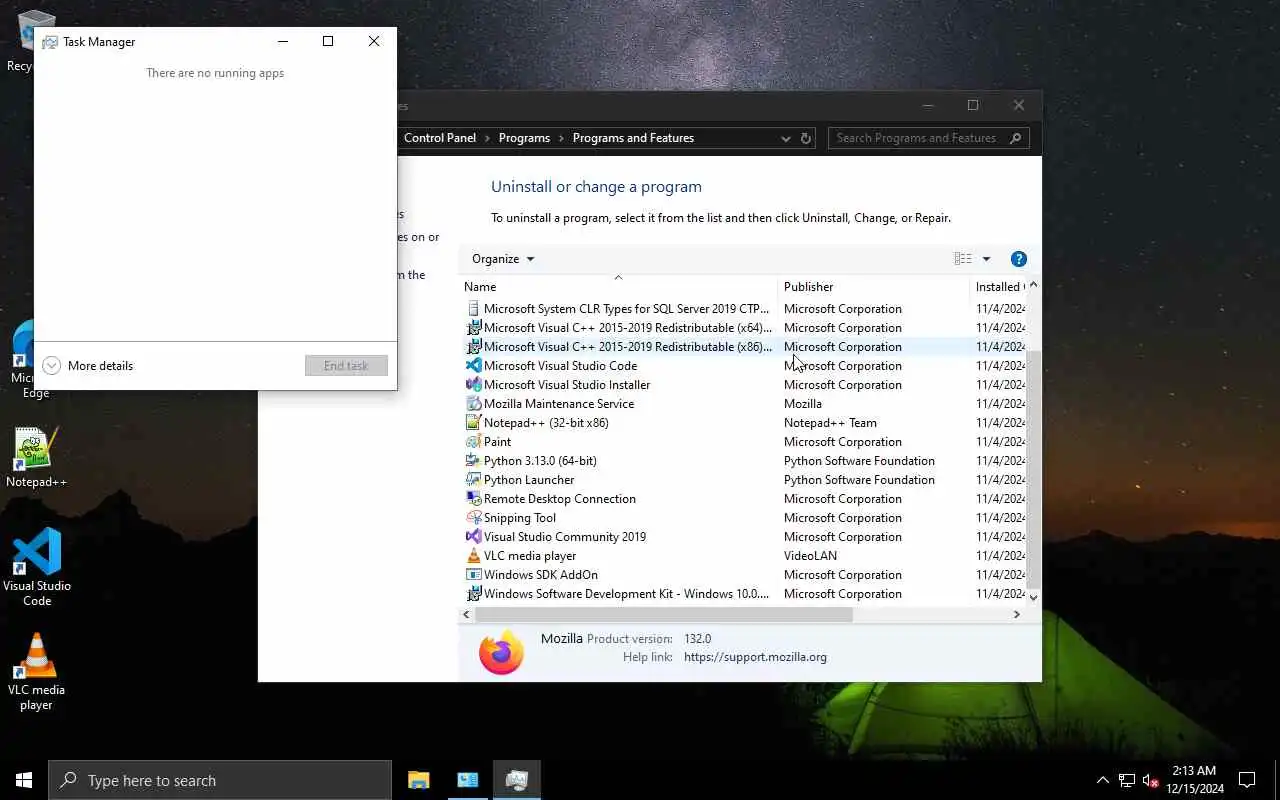This screenshot has width=1280, height=800.
Task: Select the Snipping Tool row text
Action: (x=520, y=518)
